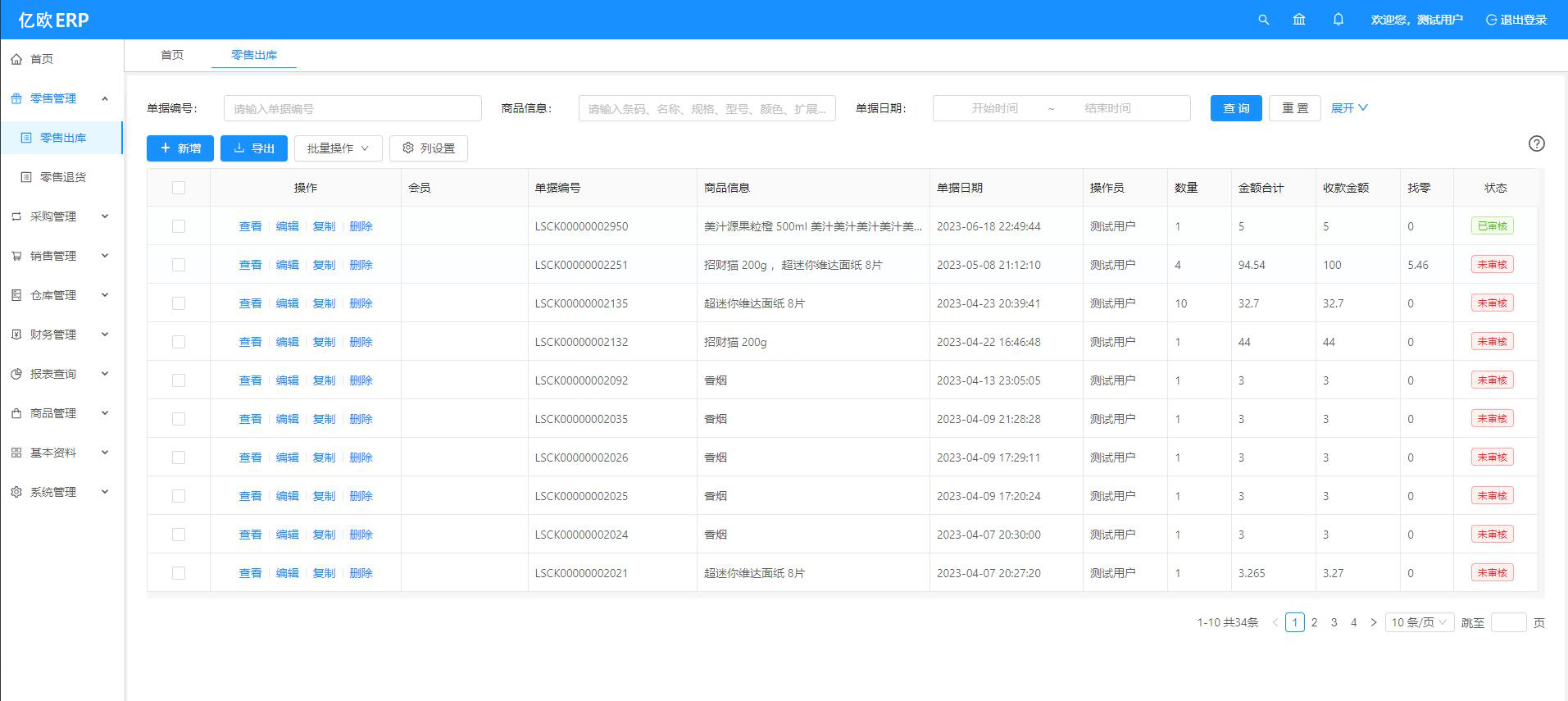This screenshot has height=701, width=1568.
Task: Check the row LSCK00000002132 checkbox
Action: (x=179, y=342)
